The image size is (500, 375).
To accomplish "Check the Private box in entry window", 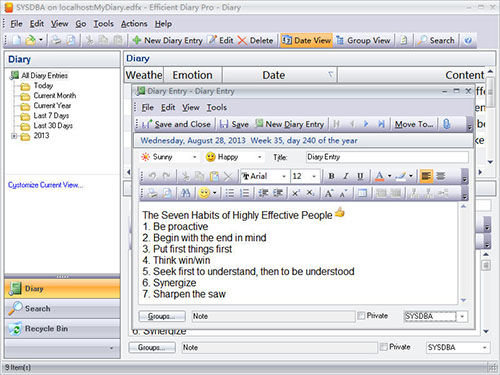I will point(361,315).
